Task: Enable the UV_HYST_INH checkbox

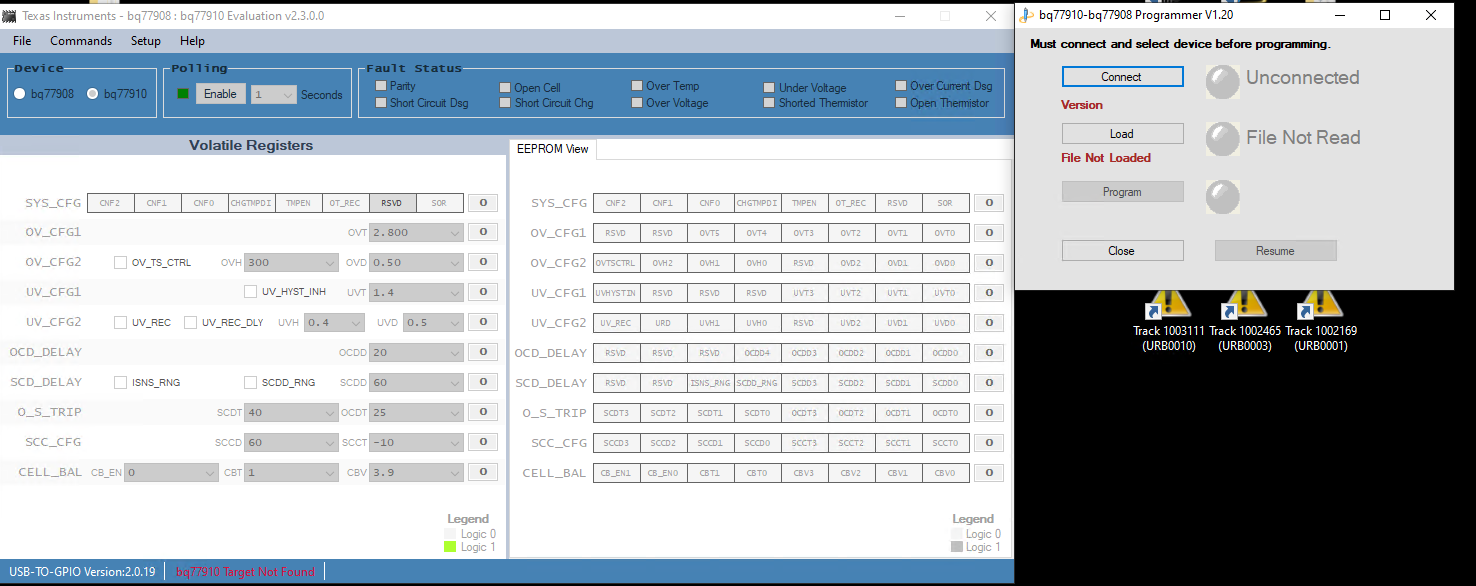Action: [x=251, y=292]
